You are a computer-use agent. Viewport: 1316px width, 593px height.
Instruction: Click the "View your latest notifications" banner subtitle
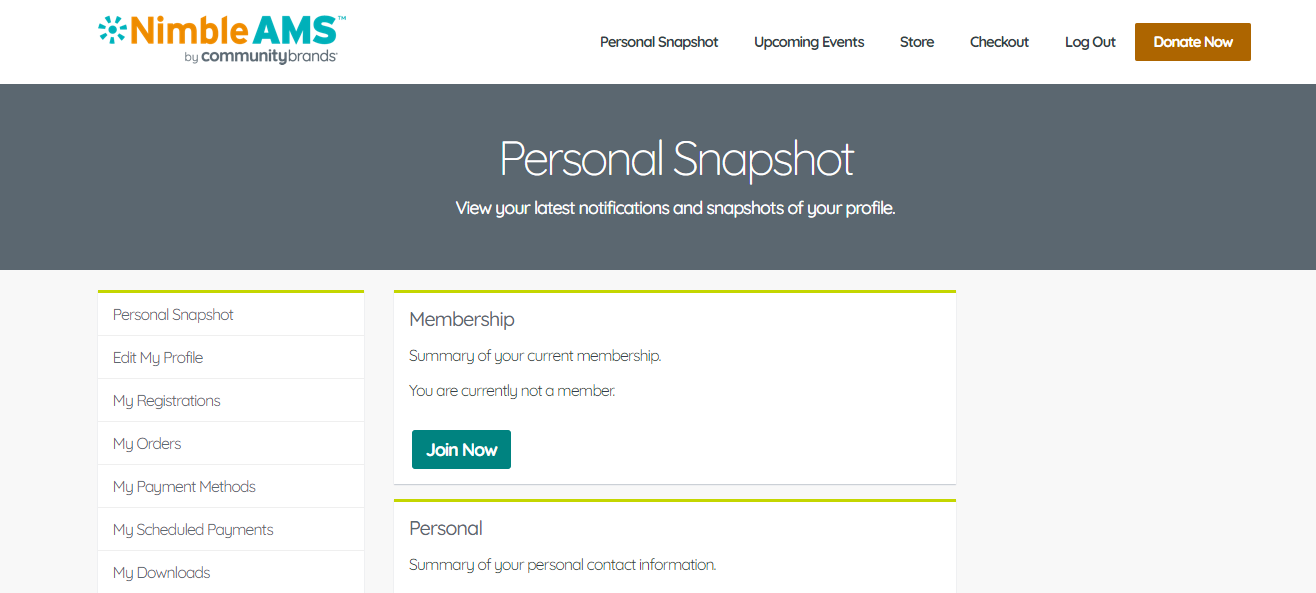pyautogui.click(x=675, y=209)
